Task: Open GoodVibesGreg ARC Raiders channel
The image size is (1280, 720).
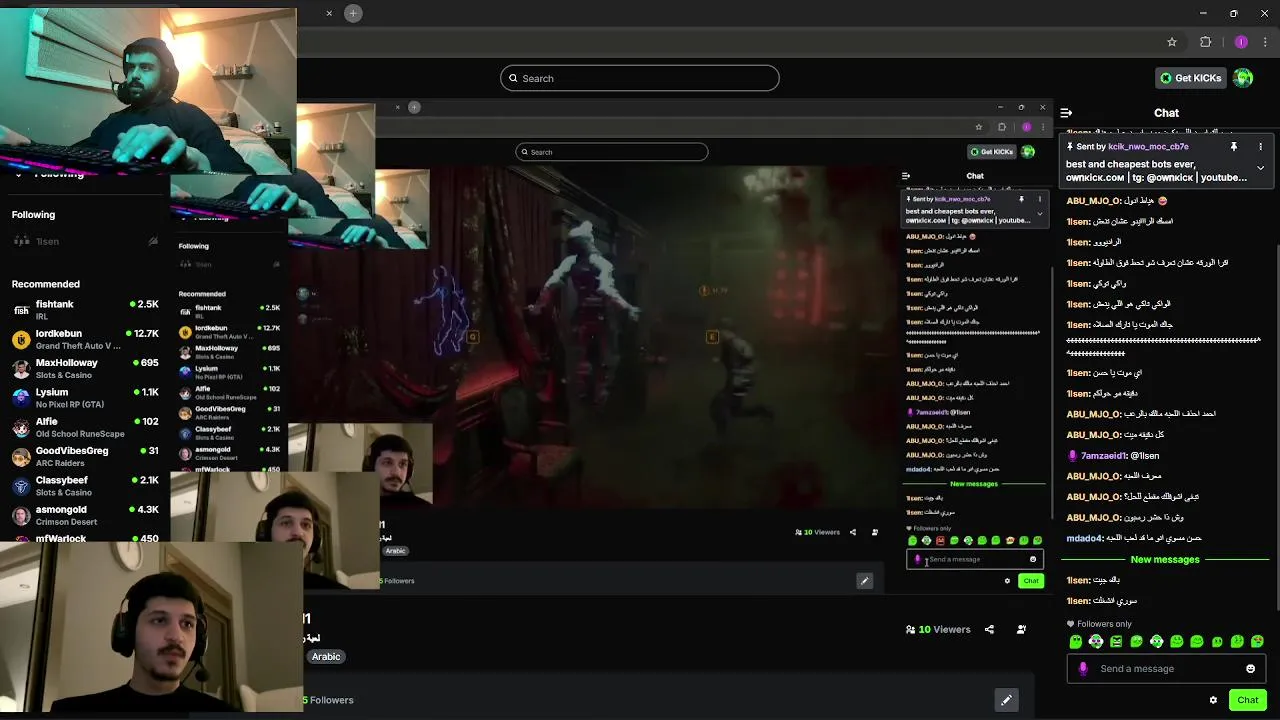Action: [85, 457]
